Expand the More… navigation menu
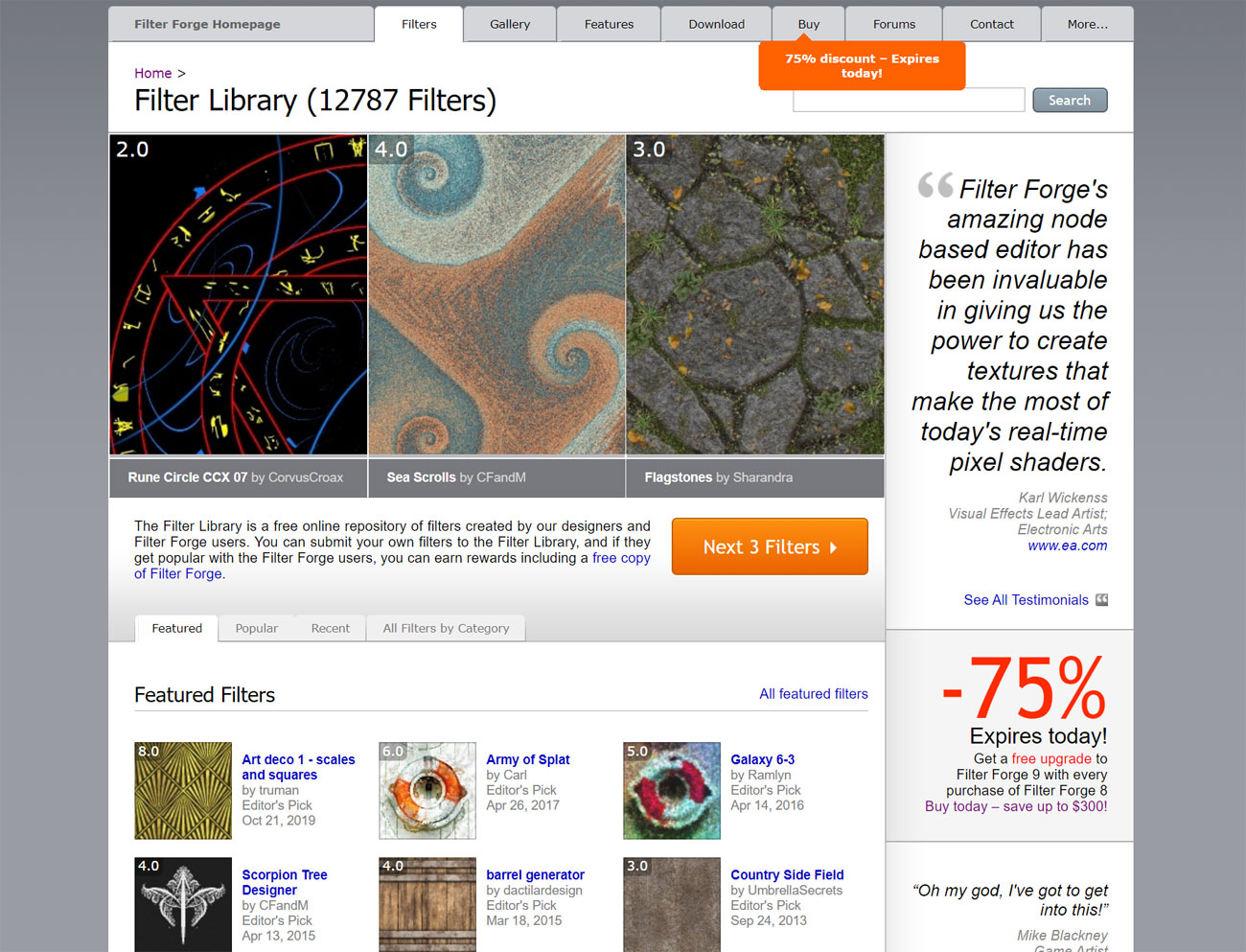 click(1088, 24)
